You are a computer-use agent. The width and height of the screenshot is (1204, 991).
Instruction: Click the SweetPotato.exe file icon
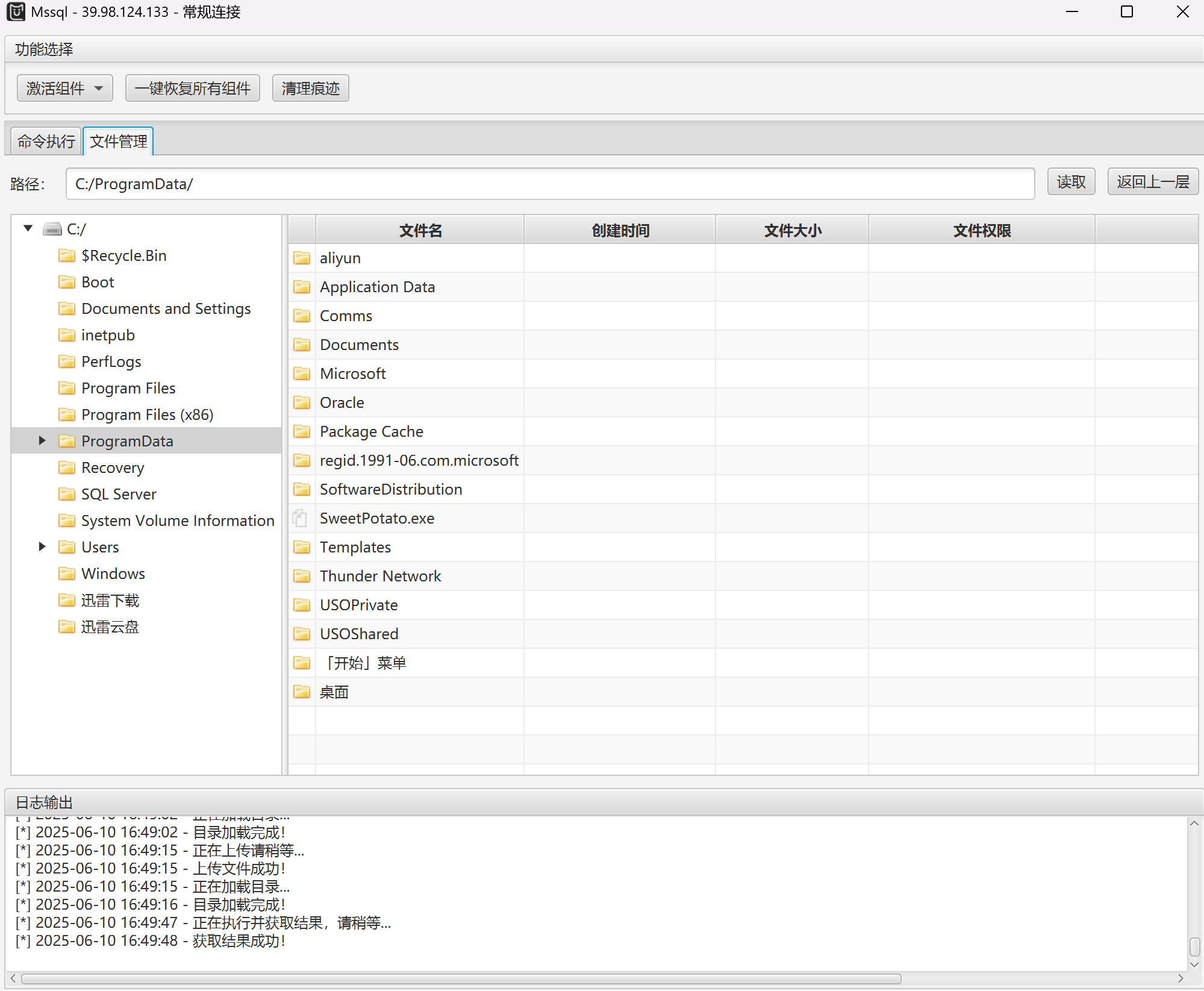[x=301, y=518]
